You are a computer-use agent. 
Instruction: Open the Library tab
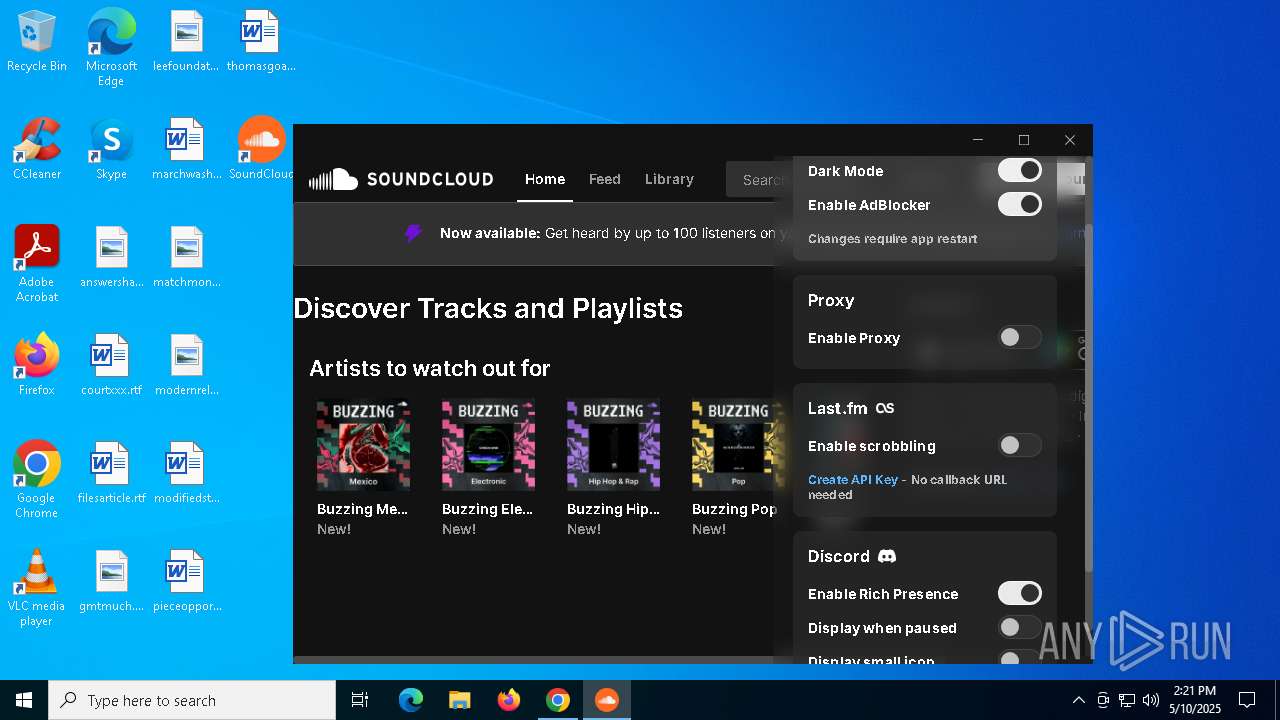[669, 179]
